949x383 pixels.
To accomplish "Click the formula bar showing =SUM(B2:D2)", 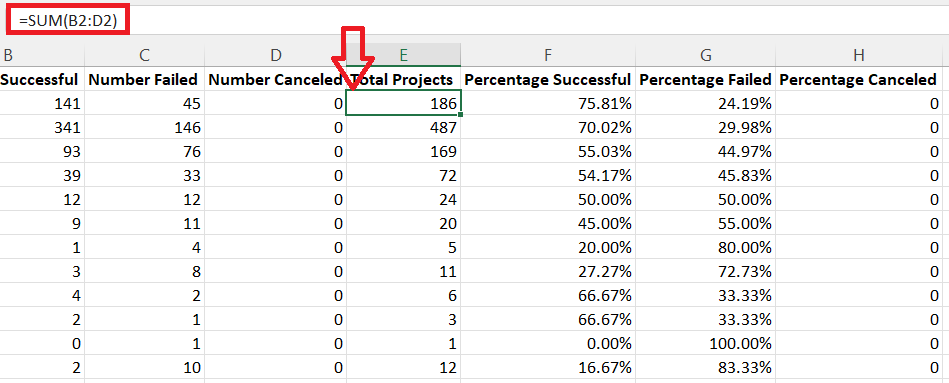I will point(474,21).
